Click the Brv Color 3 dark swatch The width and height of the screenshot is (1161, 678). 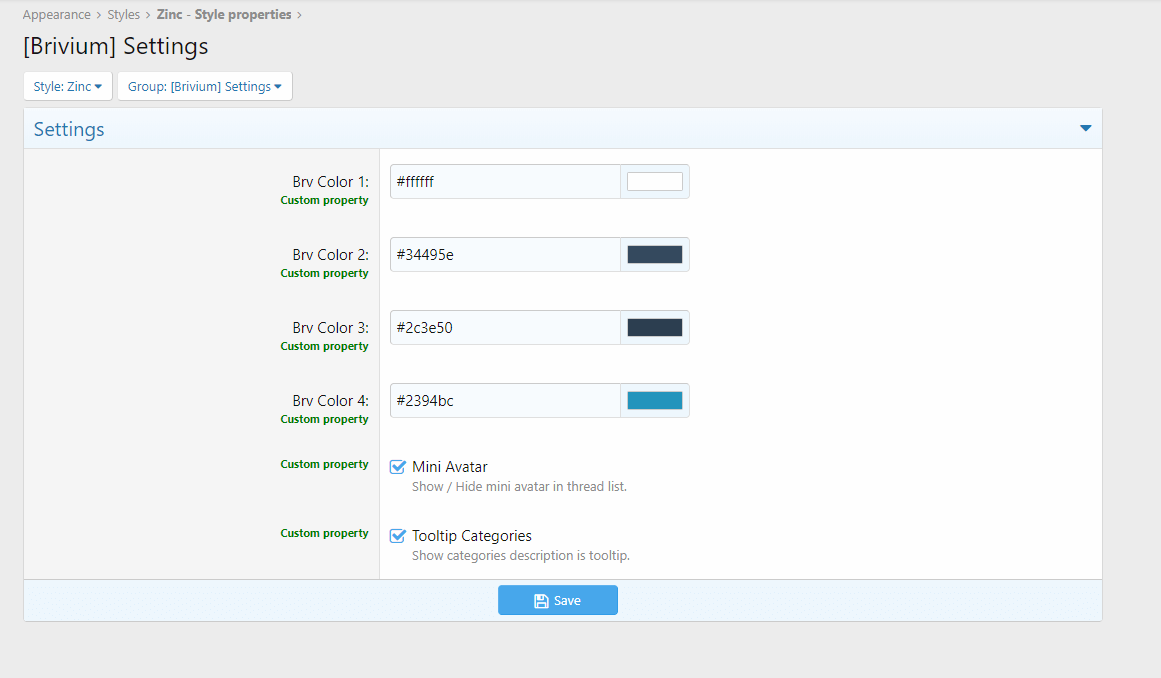(x=654, y=328)
